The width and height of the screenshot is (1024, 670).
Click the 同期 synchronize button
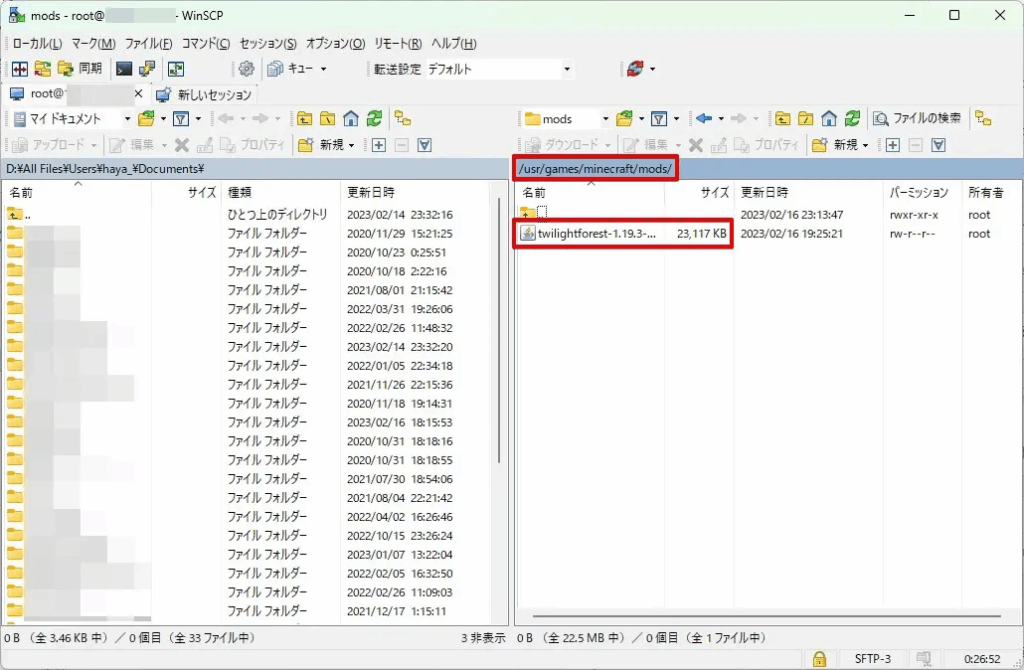point(80,69)
